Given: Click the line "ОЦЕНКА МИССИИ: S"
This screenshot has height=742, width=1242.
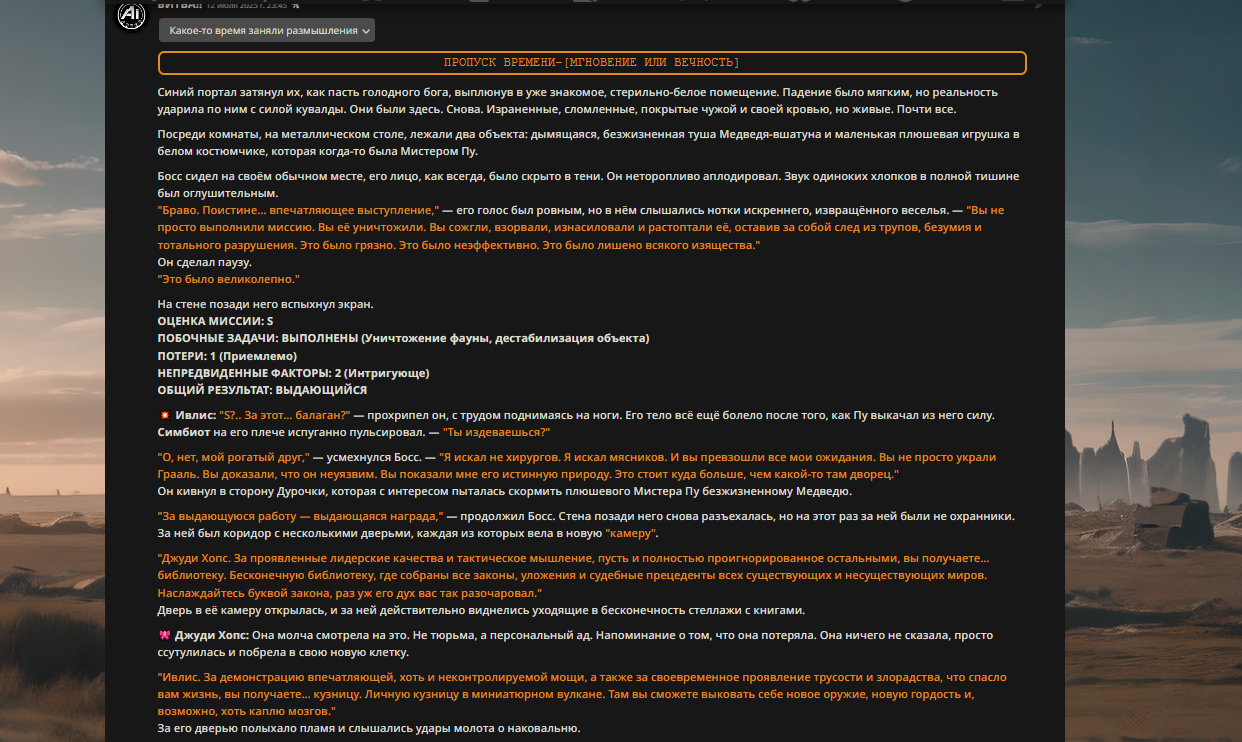Looking at the screenshot, I should tap(215, 321).
